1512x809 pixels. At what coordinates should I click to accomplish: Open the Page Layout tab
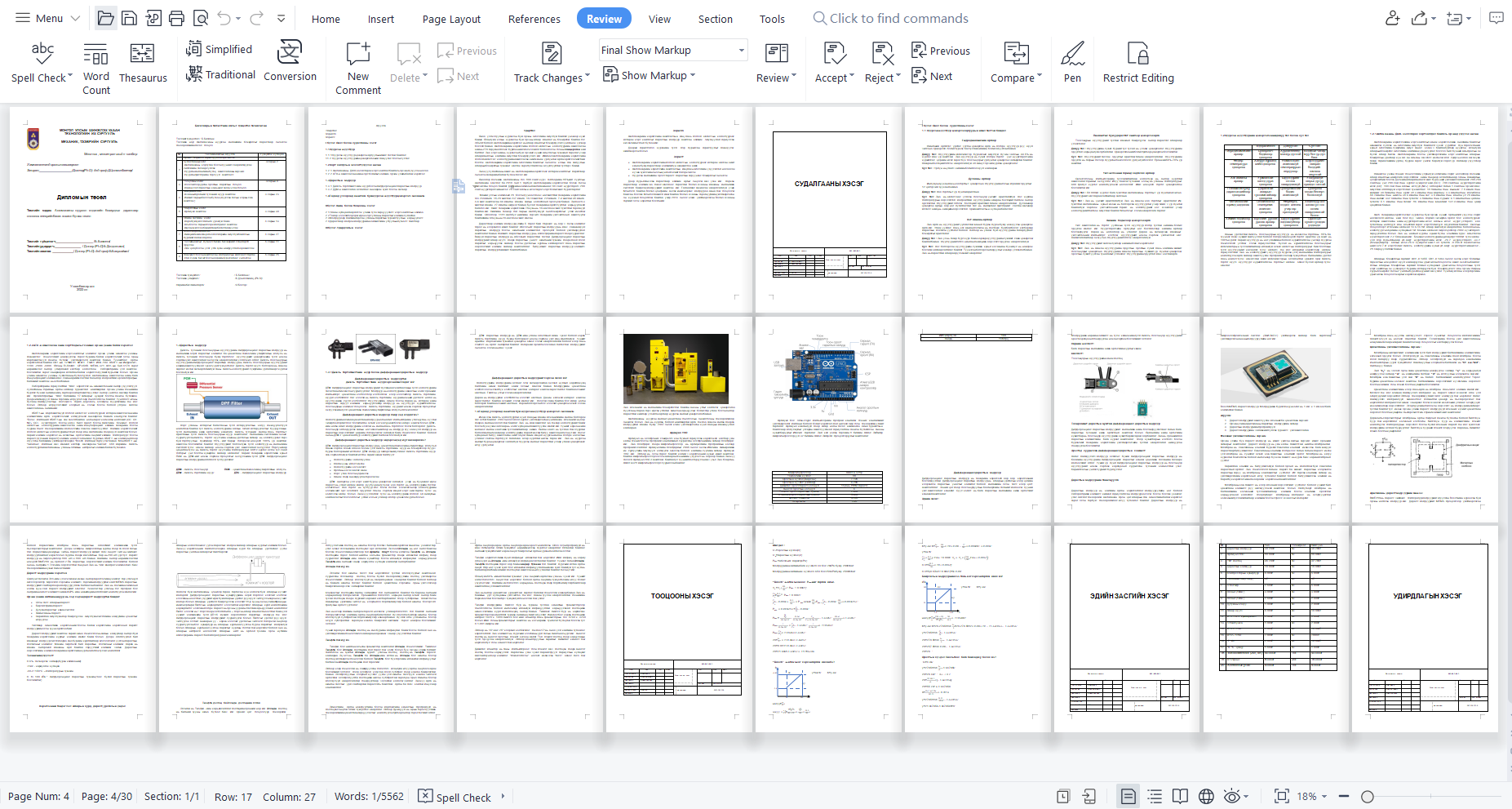pyautogui.click(x=451, y=19)
